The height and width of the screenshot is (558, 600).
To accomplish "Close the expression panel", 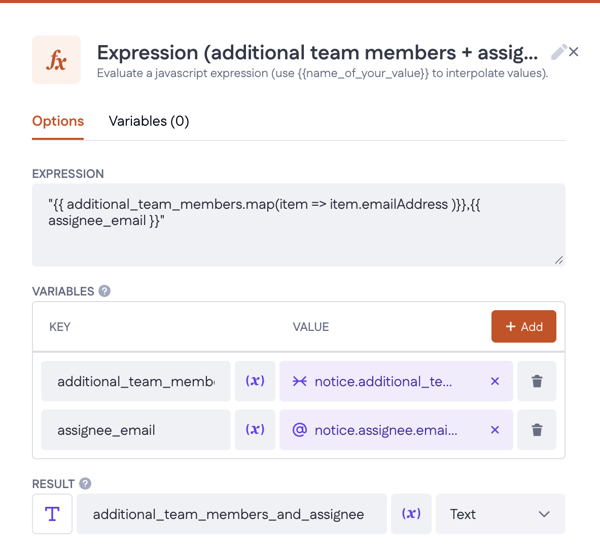I will pos(574,52).
